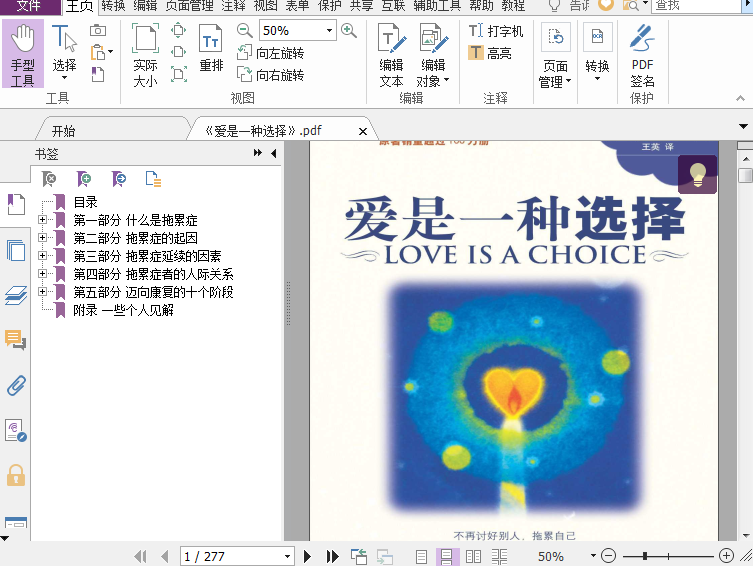Open Edit Object tool (编辑对象)
This screenshot has height=566, width=753.
(x=433, y=55)
